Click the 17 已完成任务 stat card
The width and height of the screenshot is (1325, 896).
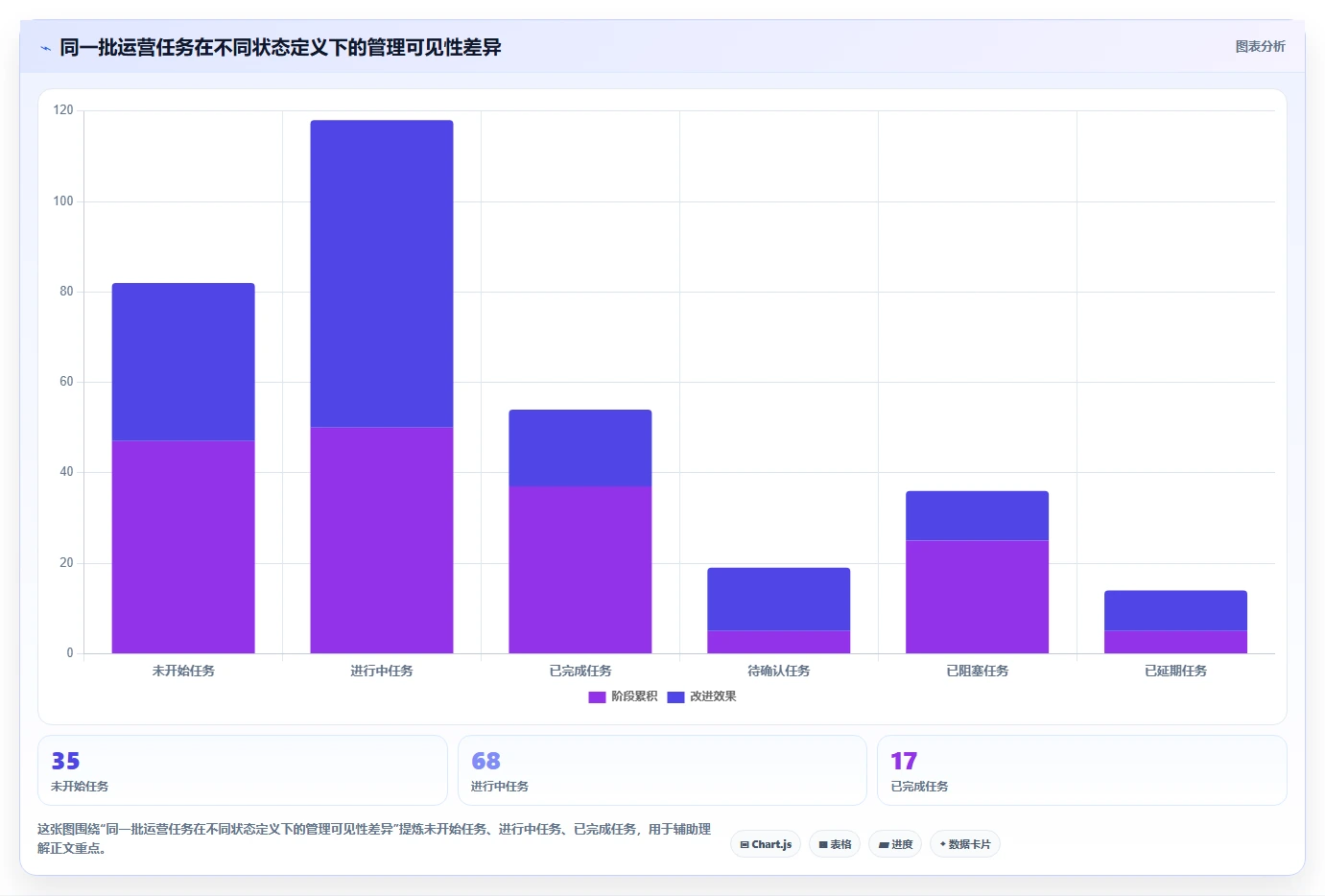click(1082, 770)
